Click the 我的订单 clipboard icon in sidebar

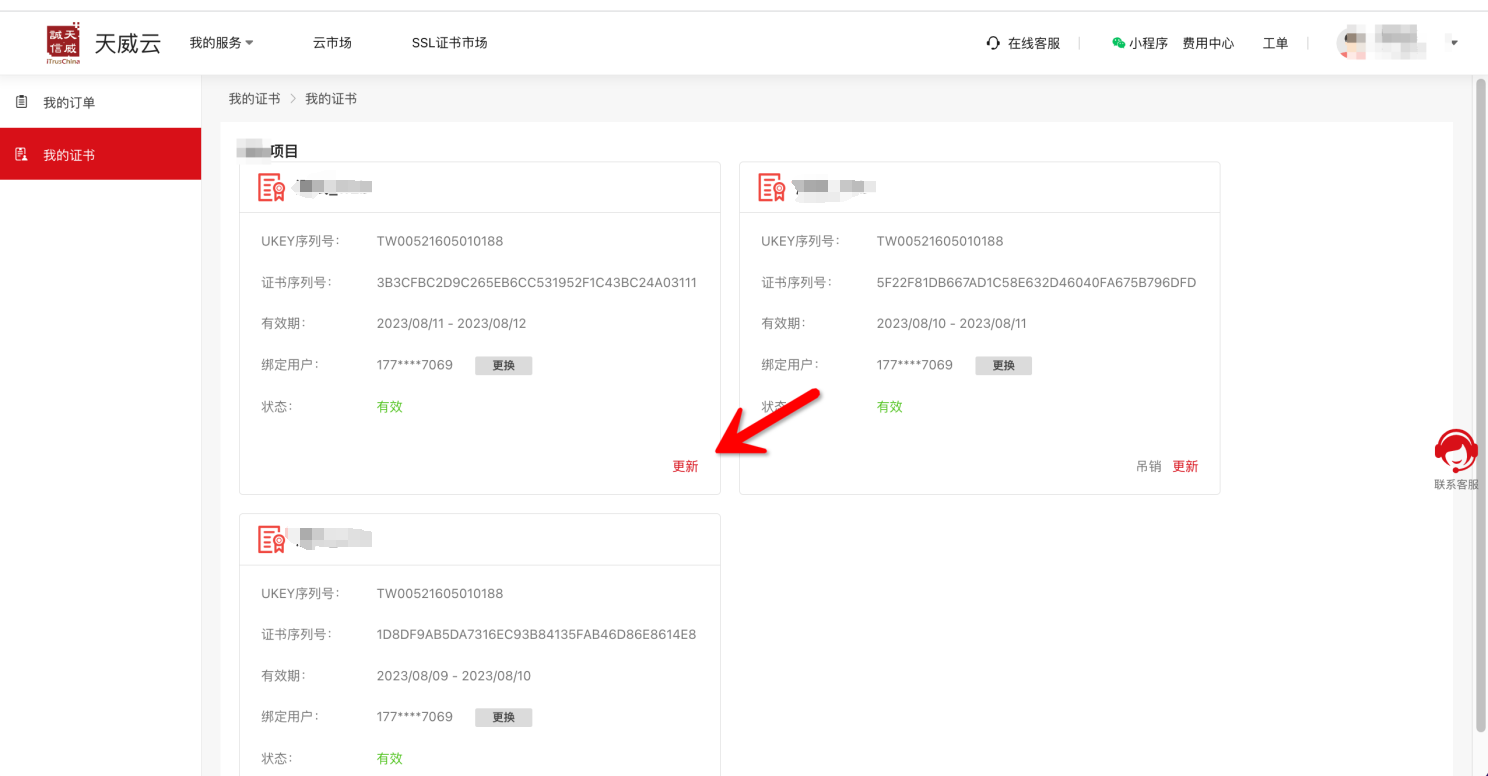[x=22, y=102]
